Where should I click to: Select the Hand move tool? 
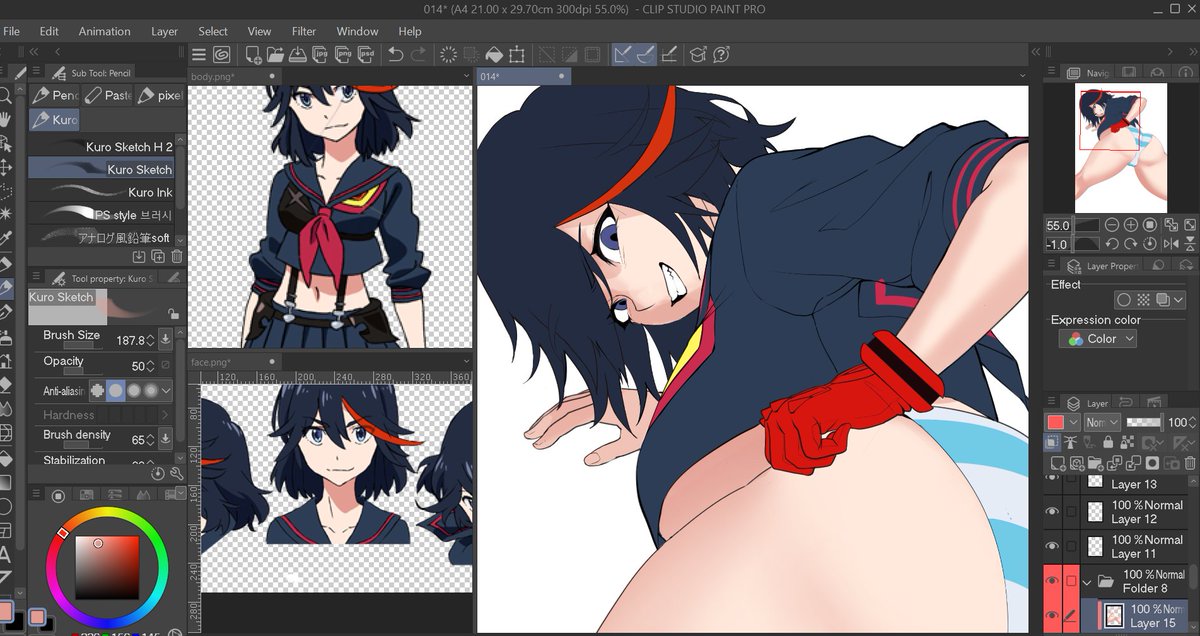(x=6, y=118)
